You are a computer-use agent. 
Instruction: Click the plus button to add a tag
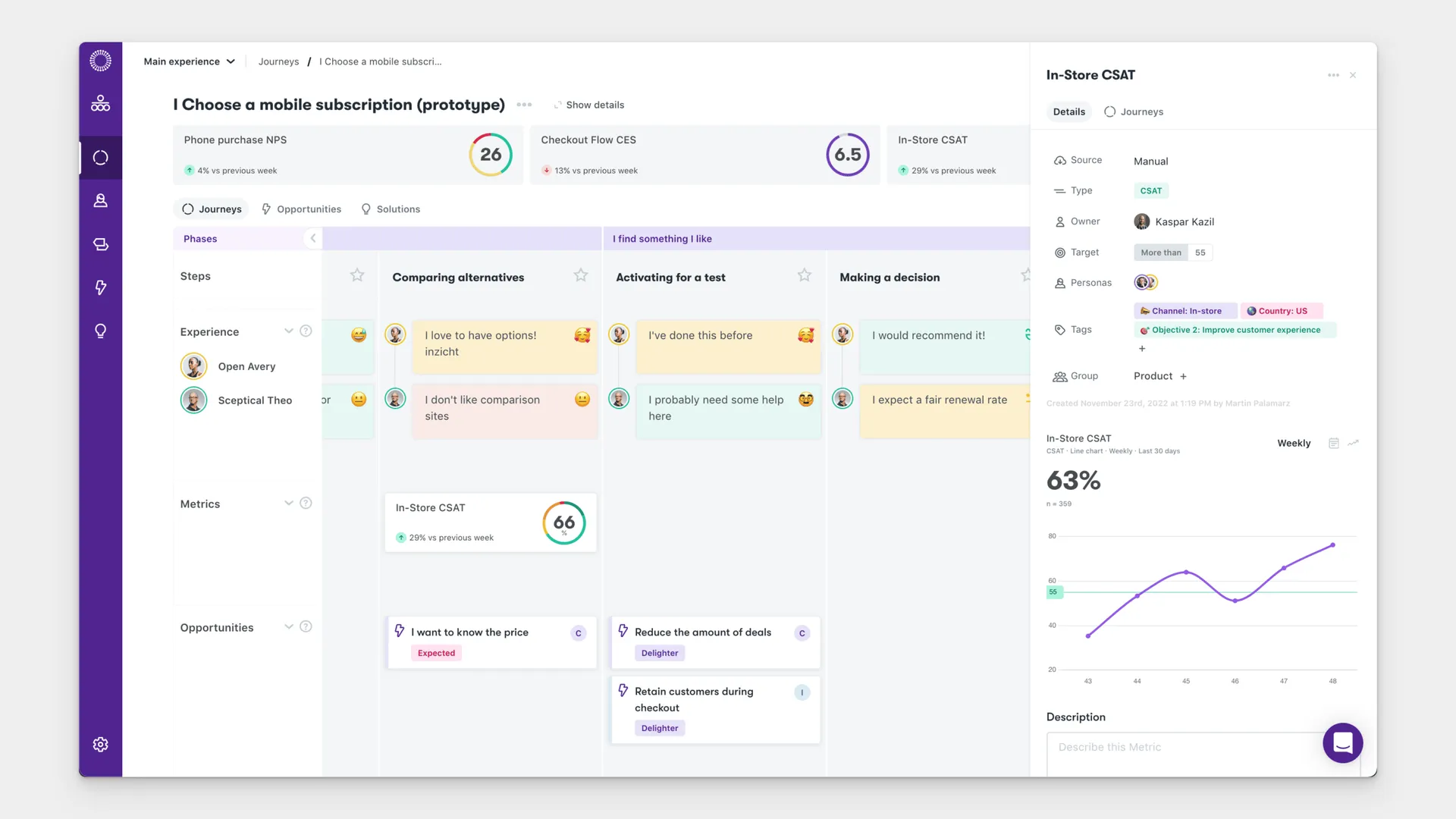[1142, 349]
